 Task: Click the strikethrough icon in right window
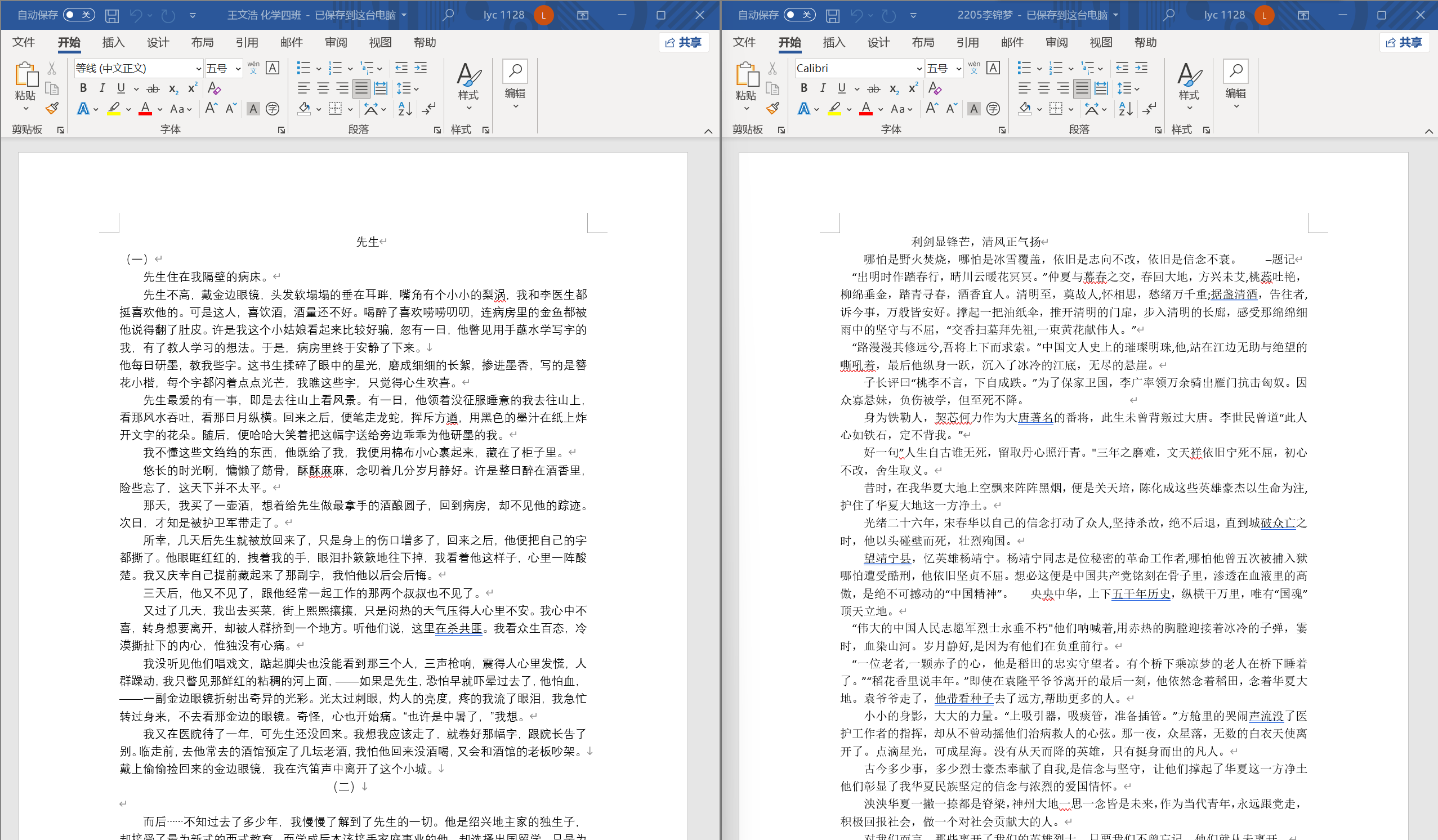pos(873,88)
